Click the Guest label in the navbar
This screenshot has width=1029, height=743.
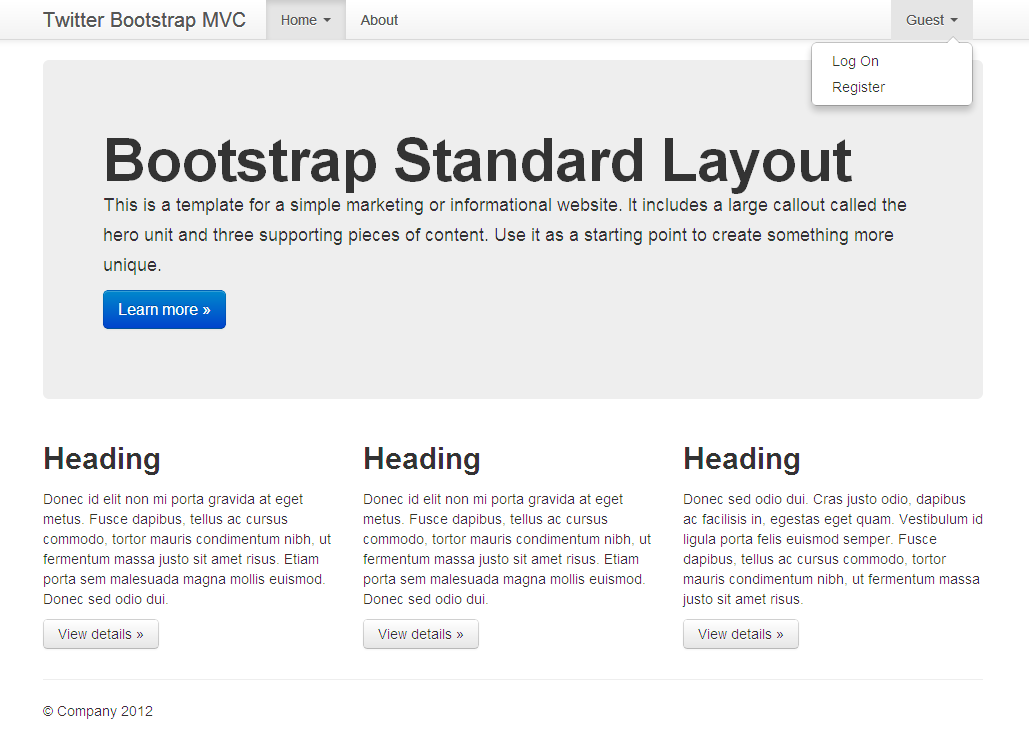coord(925,19)
